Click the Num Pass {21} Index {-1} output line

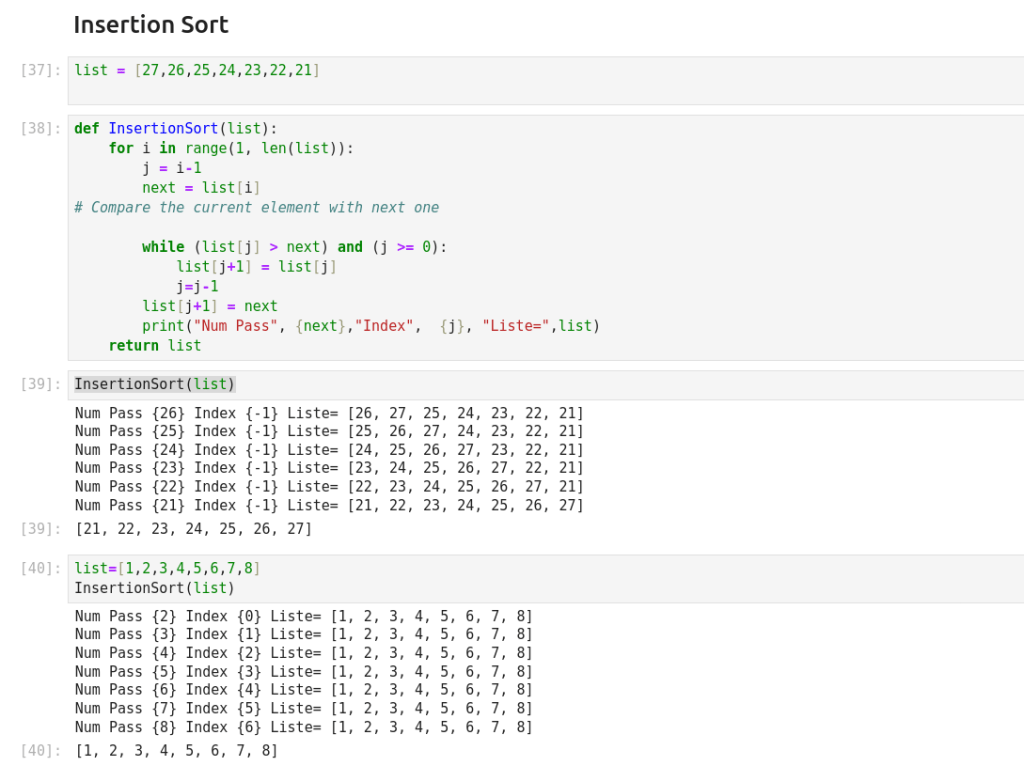coord(329,505)
